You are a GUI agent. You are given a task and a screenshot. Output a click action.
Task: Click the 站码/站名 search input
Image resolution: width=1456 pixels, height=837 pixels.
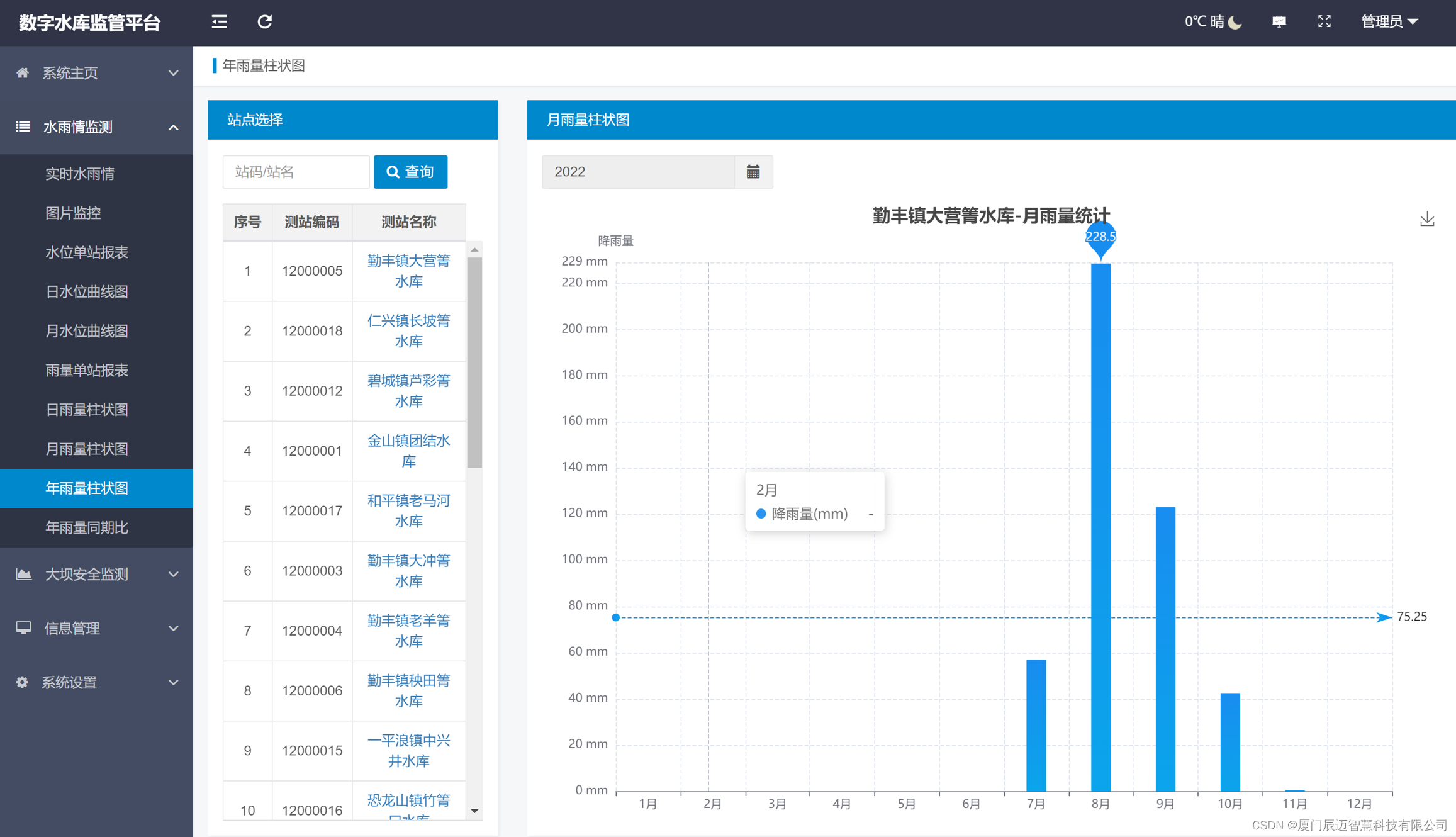point(296,172)
